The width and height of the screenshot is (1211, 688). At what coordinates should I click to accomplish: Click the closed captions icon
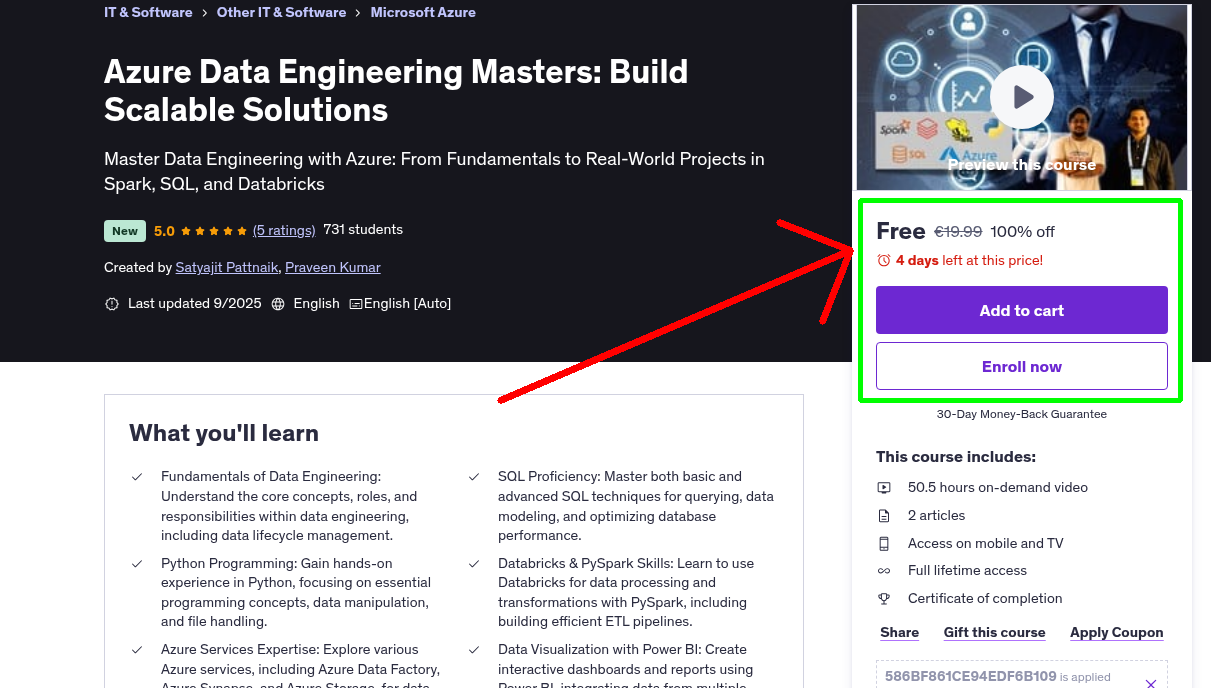[x=356, y=304]
